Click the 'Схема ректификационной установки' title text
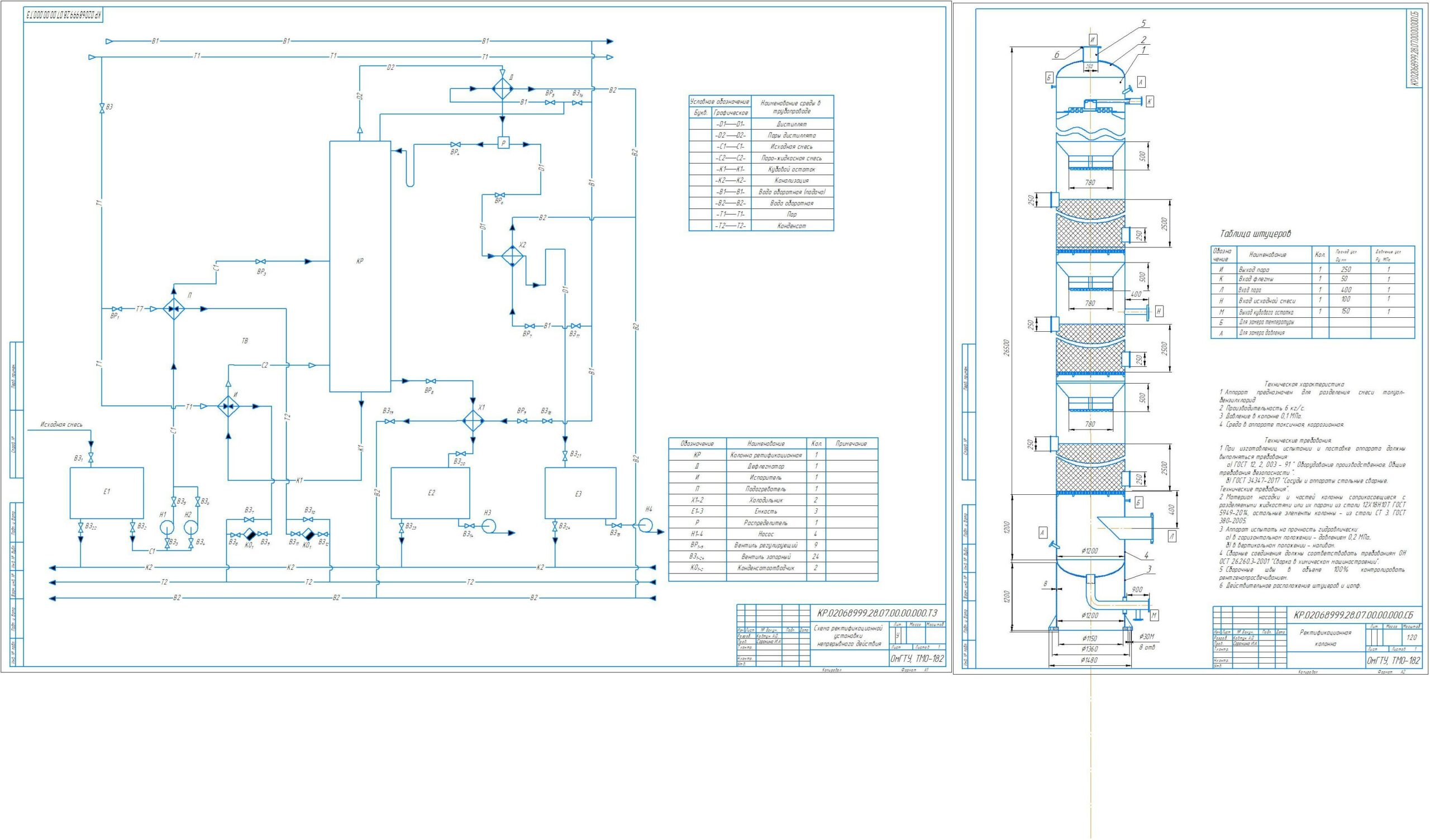This screenshot has width=1430, height=840. [x=850, y=636]
